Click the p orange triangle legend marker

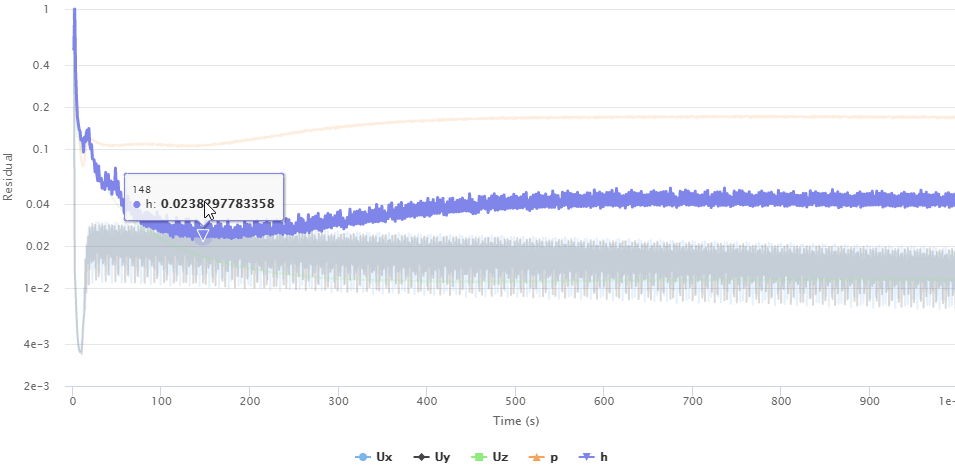536,457
